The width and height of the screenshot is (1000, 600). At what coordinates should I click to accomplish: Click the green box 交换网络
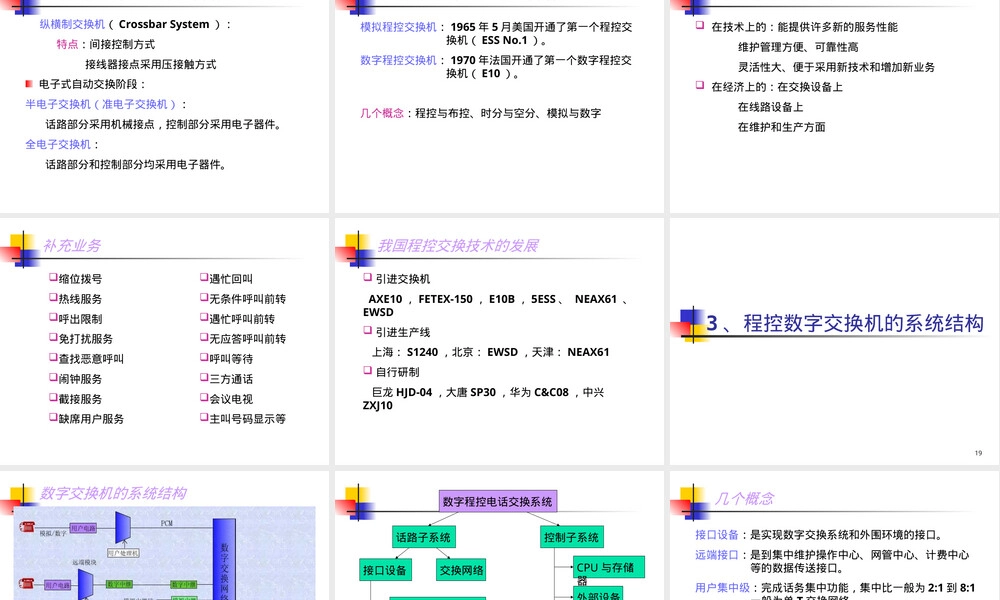[462, 570]
